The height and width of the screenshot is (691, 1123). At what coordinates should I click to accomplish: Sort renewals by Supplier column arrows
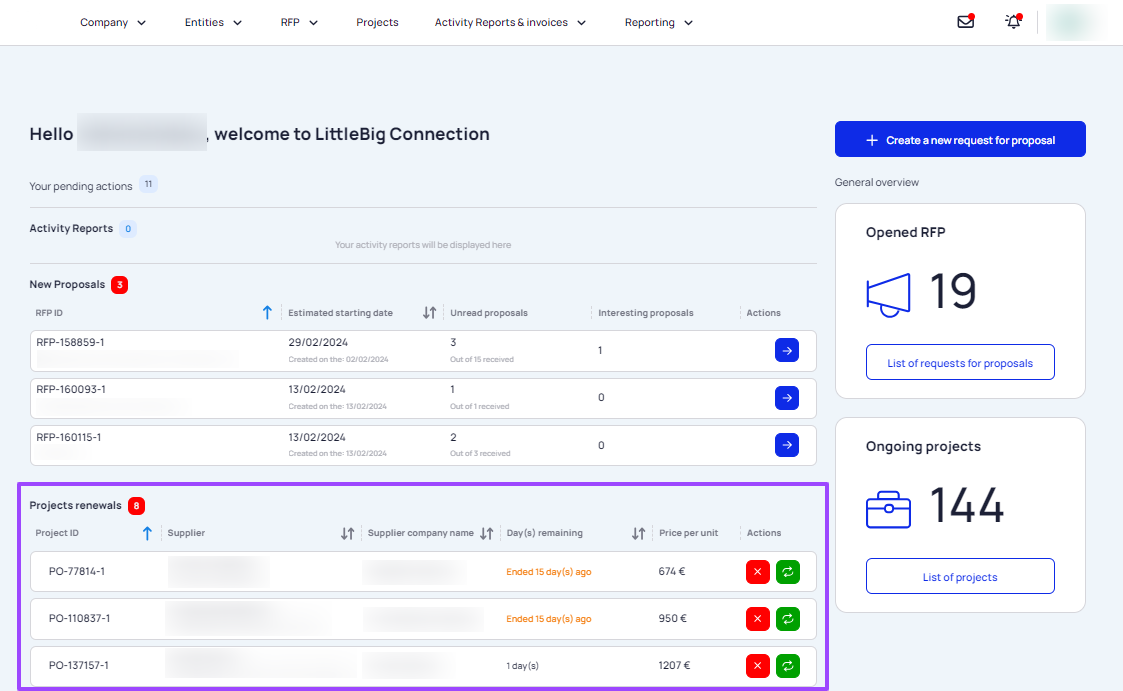click(x=347, y=533)
